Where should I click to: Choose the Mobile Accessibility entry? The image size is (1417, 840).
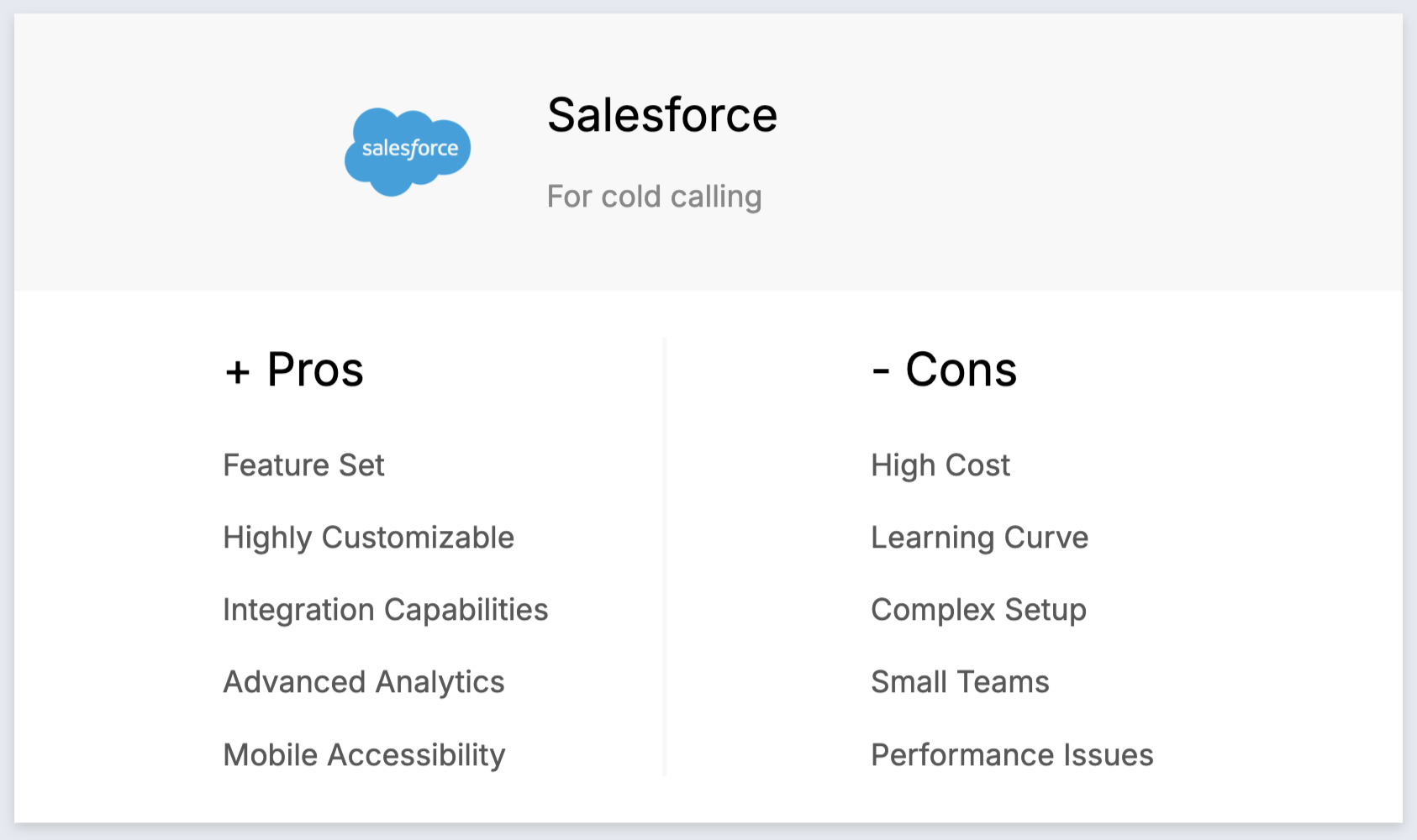(x=364, y=755)
